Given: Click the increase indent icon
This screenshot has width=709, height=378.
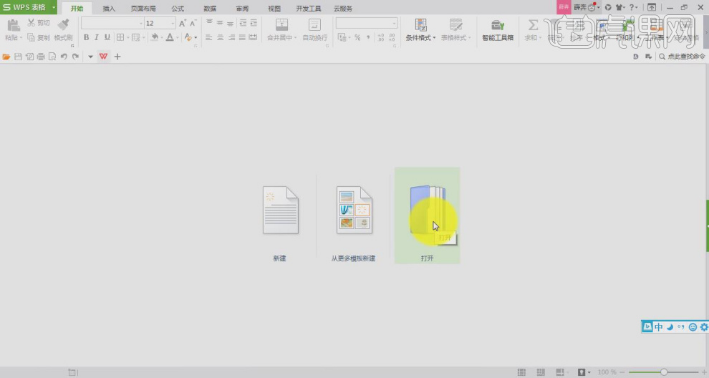Looking at the screenshot, I should pyautogui.click(x=254, y=23).
